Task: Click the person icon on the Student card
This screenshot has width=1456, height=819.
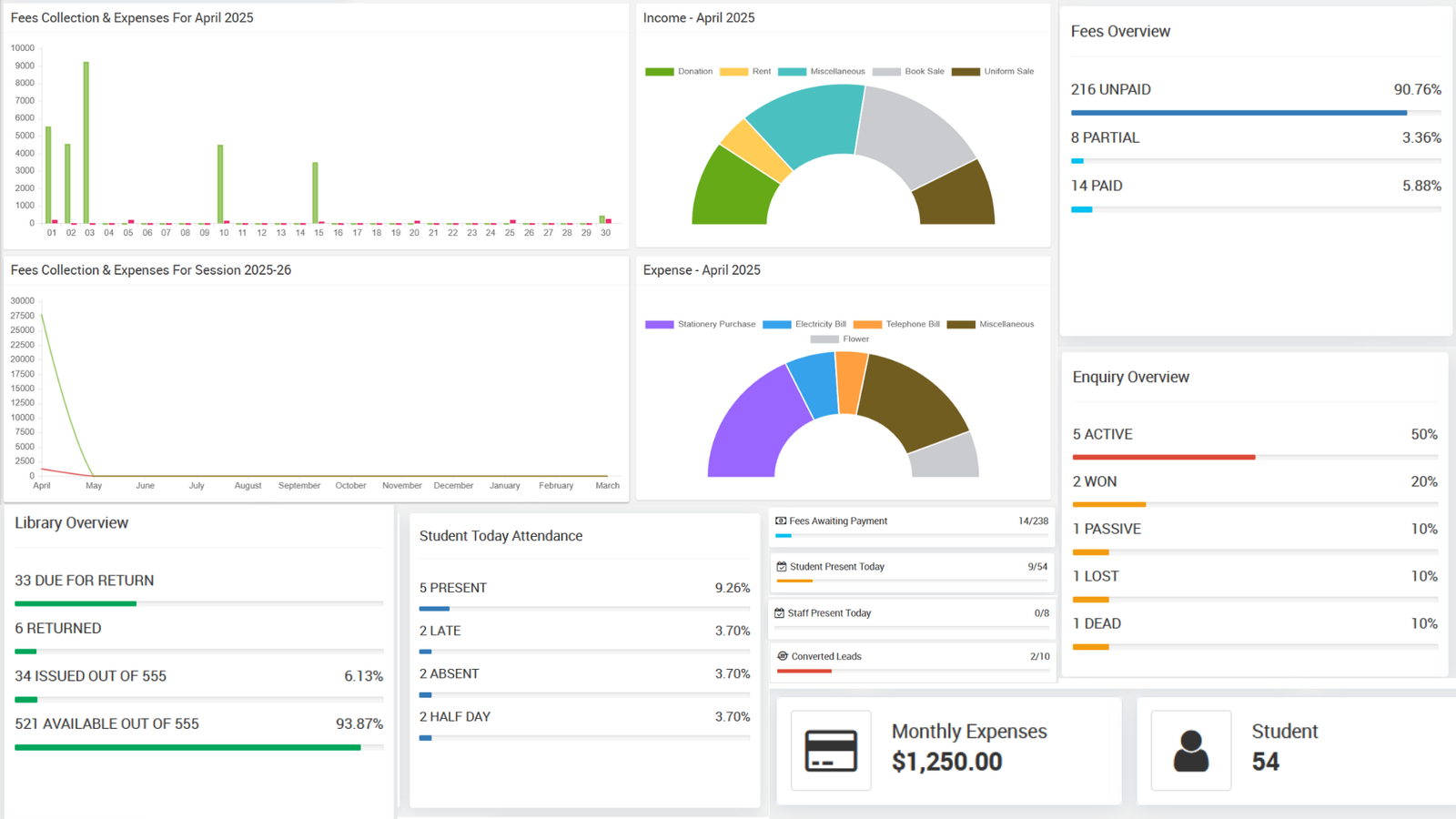Action: 1190,750
